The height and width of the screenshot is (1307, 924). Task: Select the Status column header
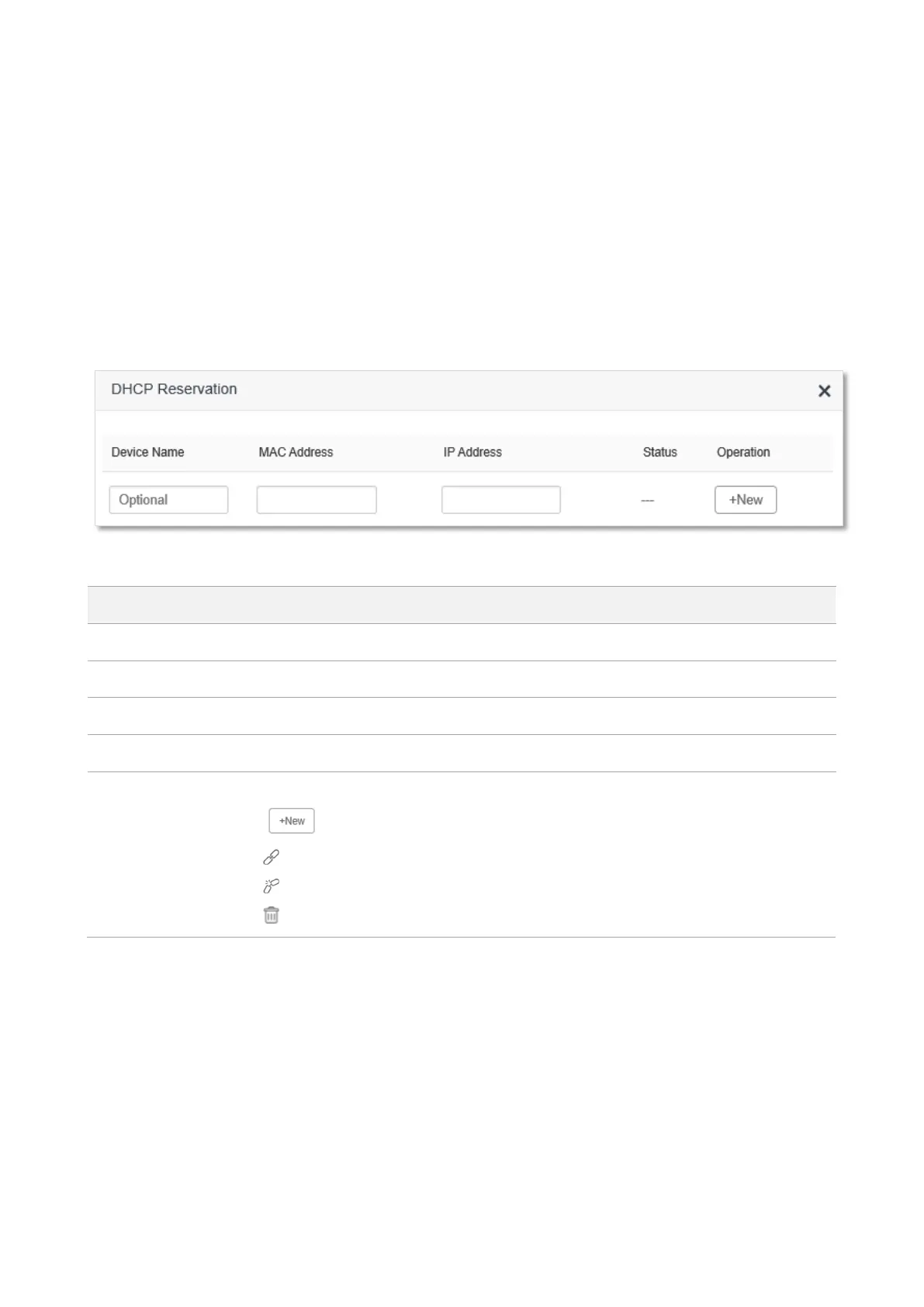(x=660, y=452)
